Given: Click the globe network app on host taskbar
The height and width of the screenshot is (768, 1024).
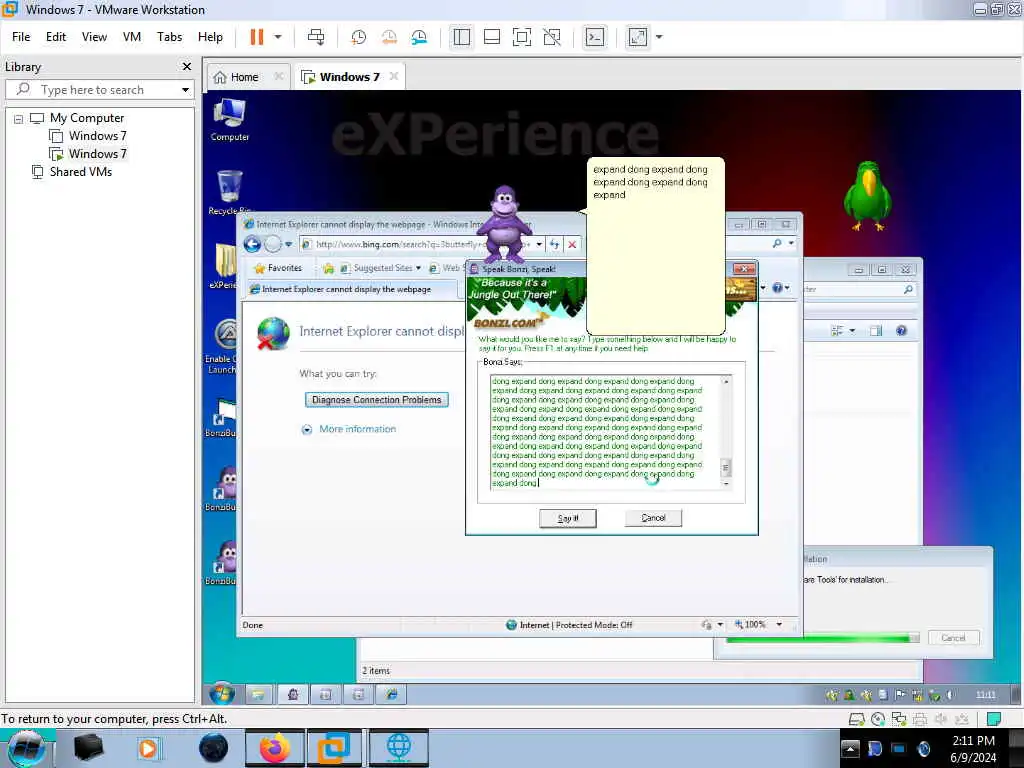Looking at the screenshot, I should [399, 748].
